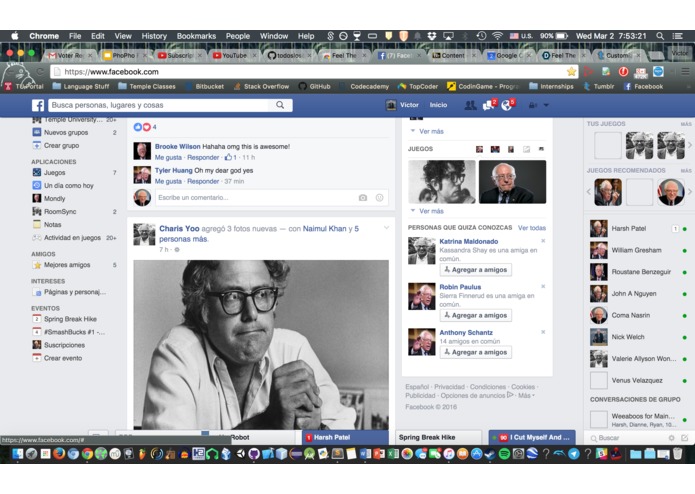This screenshot has height=494, width=695.
Task: Open the History menu
Action: click(x=154, y=36)
